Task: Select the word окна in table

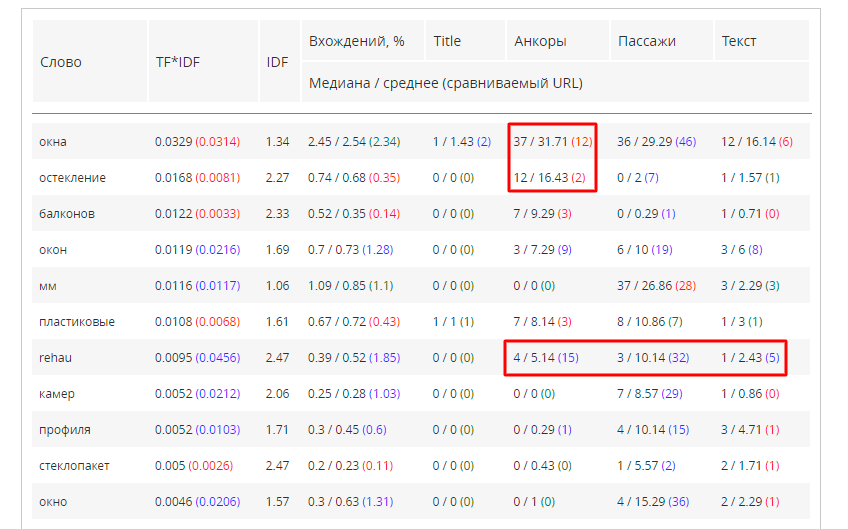Action: tap(53, 142)
